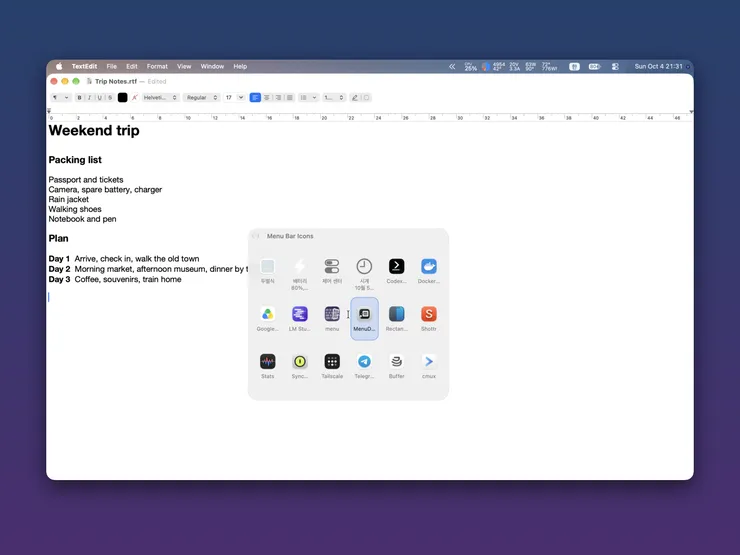This screenshot has width=740, height=555.
Task: Select the Control Center switches icon in the panel
Action: point(332,267)
